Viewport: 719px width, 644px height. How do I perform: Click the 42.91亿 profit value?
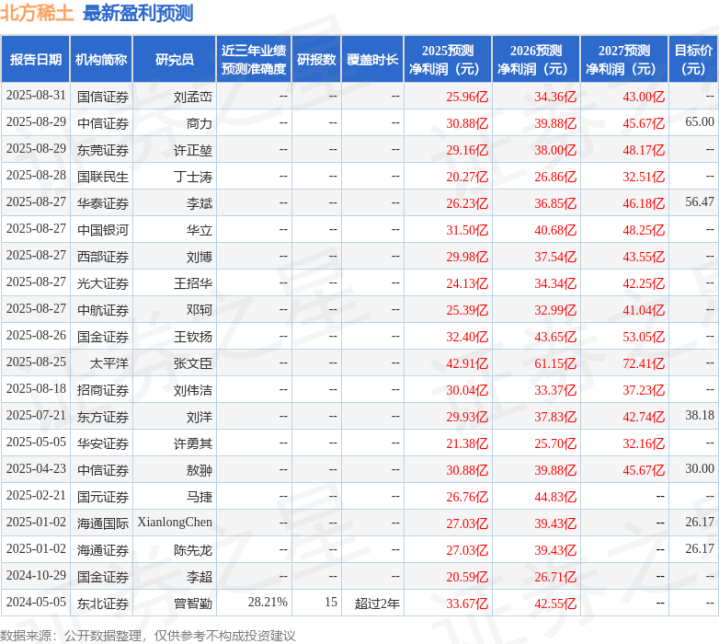click(x=467, y=363)
